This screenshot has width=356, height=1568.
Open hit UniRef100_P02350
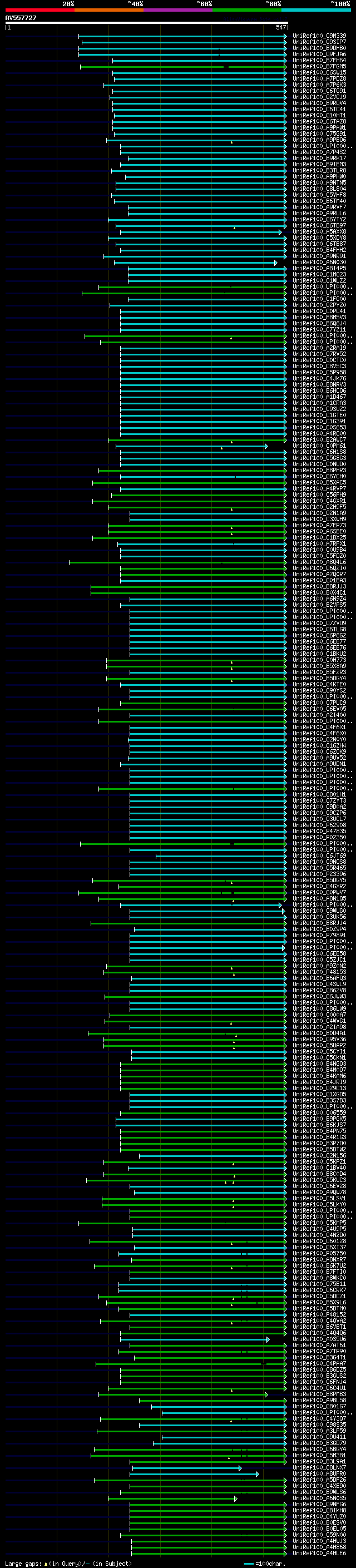[319, 837]
